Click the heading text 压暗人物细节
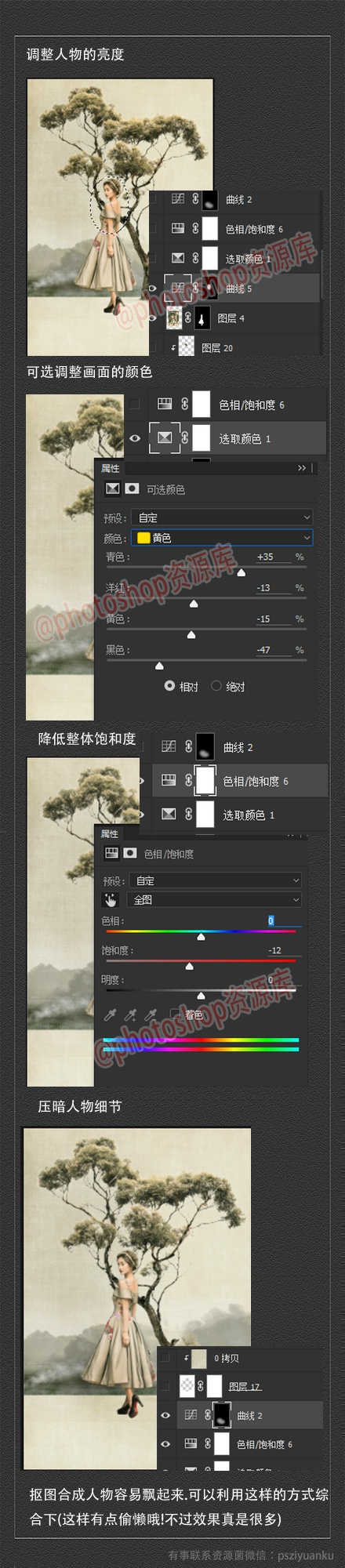Image resolution: width=345 pixels, height=1568 pixels. tap(80, 1106)
